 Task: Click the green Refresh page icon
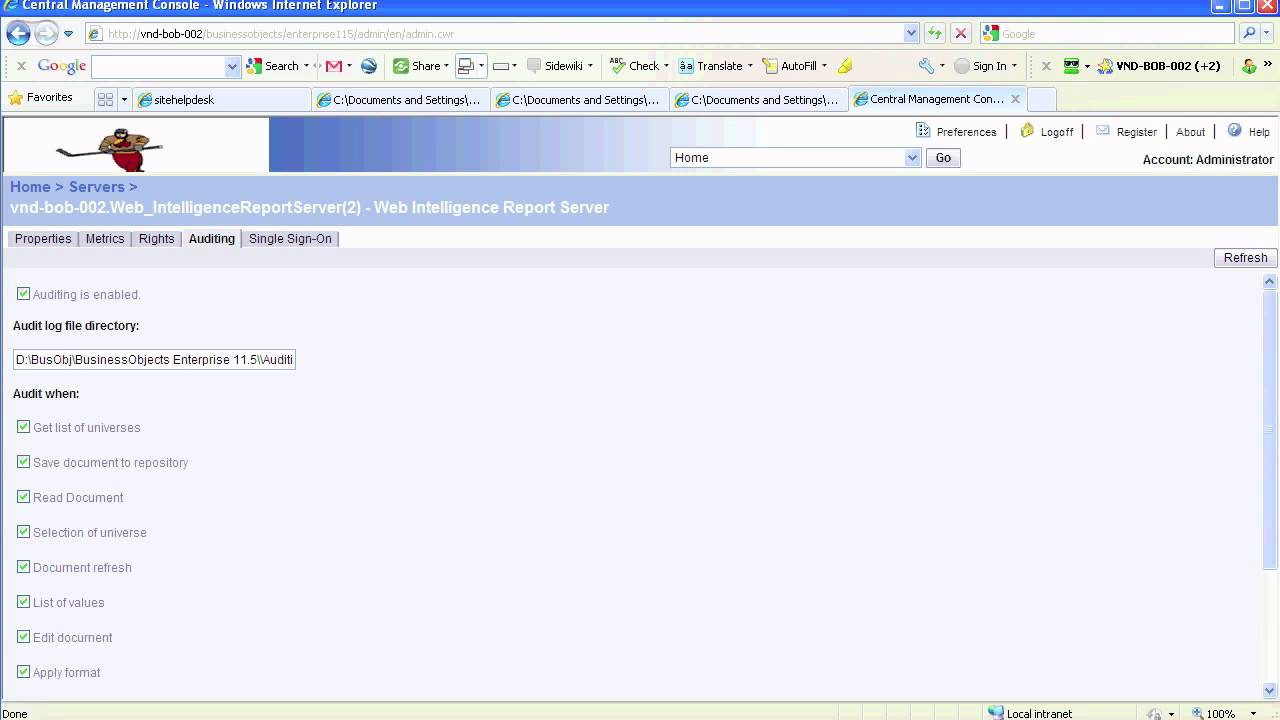(935, 33)
